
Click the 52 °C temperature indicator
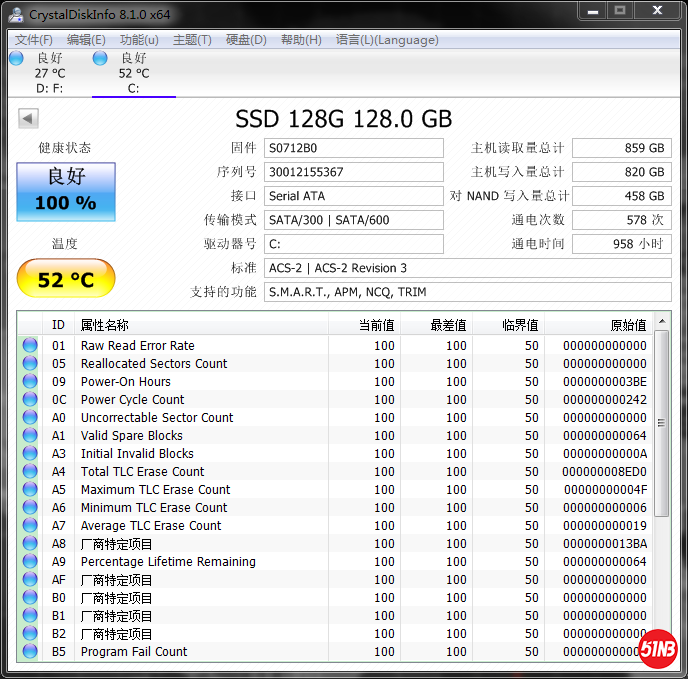click(66, 279)
